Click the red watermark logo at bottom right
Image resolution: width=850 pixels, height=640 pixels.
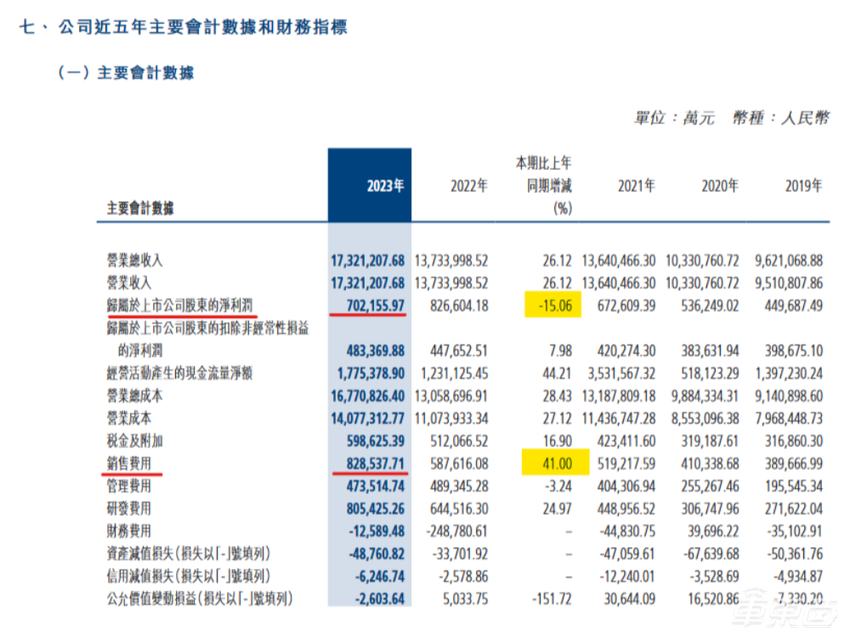click(789, 616)
